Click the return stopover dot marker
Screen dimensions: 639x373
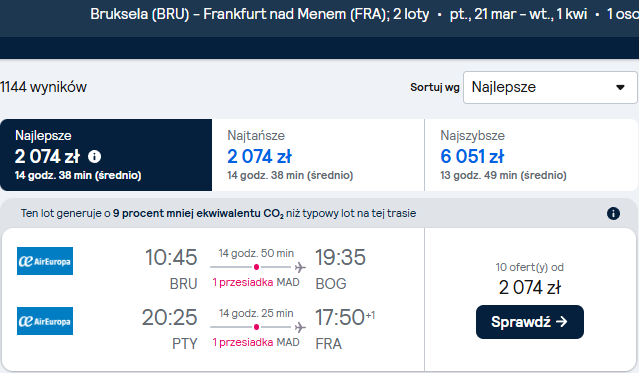click(256, 327)
